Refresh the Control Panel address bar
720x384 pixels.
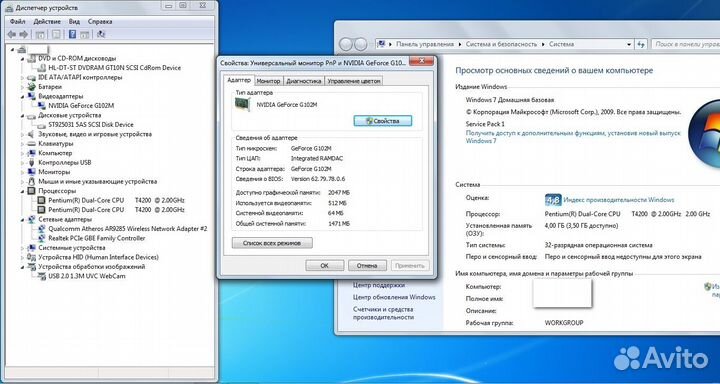[x=641, y=45]
